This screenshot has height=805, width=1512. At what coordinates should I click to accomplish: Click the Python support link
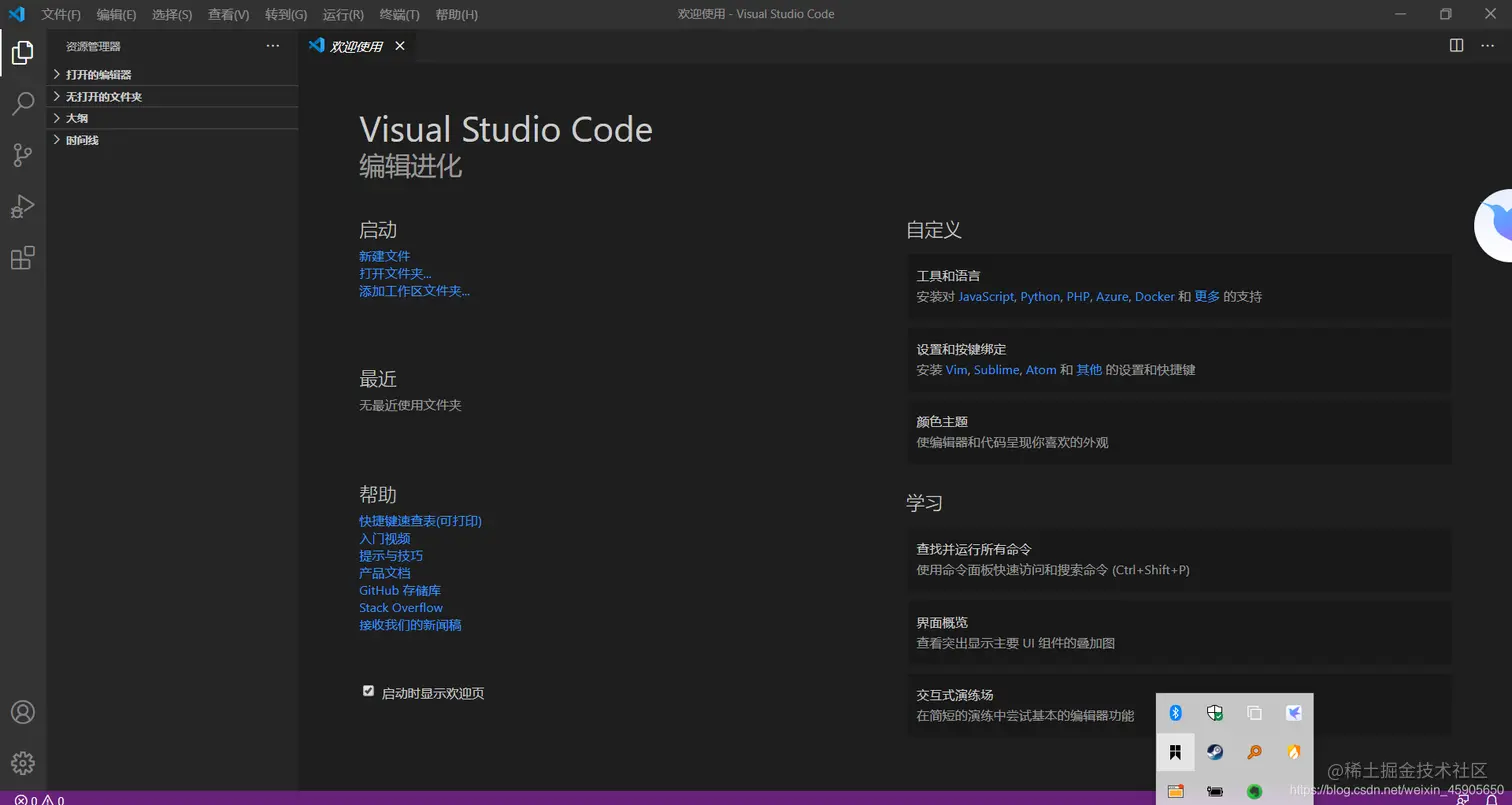pyautogui.click(x=1040, y=297)
